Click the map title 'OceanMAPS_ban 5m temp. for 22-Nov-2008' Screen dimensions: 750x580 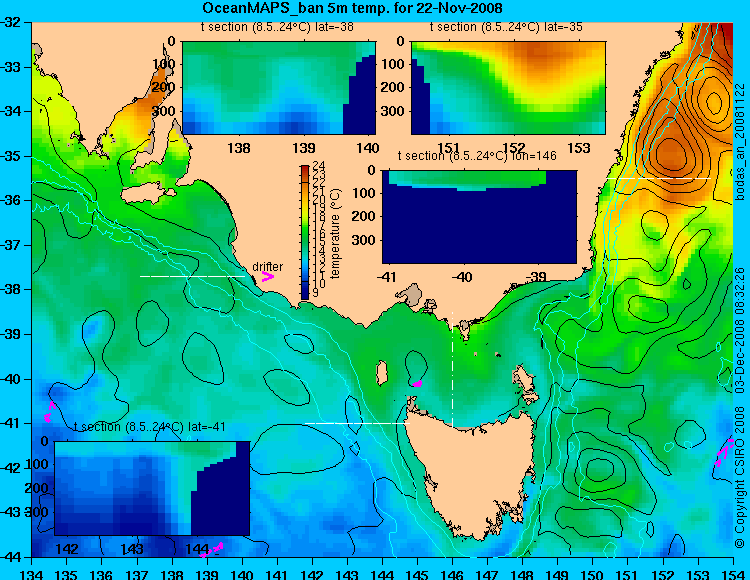pyautogui.click(x=352, y=8)
